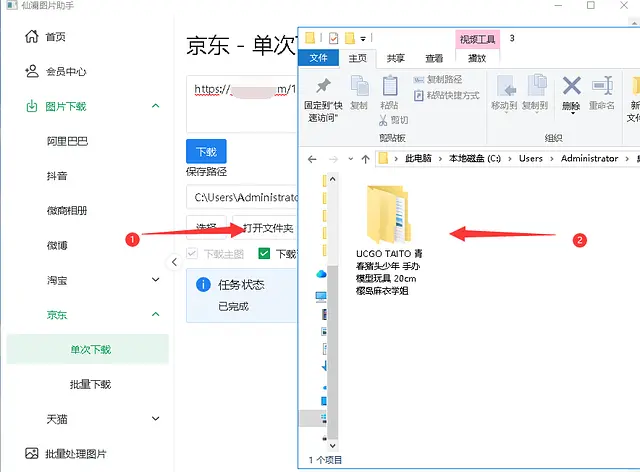This screenshot has height=472, width=640.
Task: Click the 移动到 ribbon icon
Action: pyautogui.click(x=505, y=85)
